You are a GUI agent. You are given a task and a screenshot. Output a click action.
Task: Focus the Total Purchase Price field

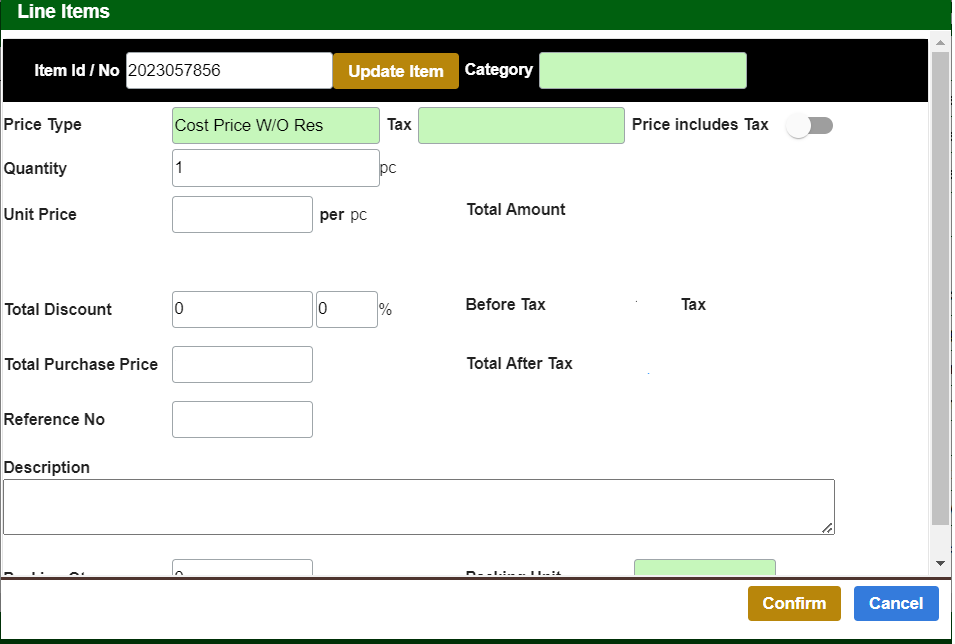(x=242, y=365)
